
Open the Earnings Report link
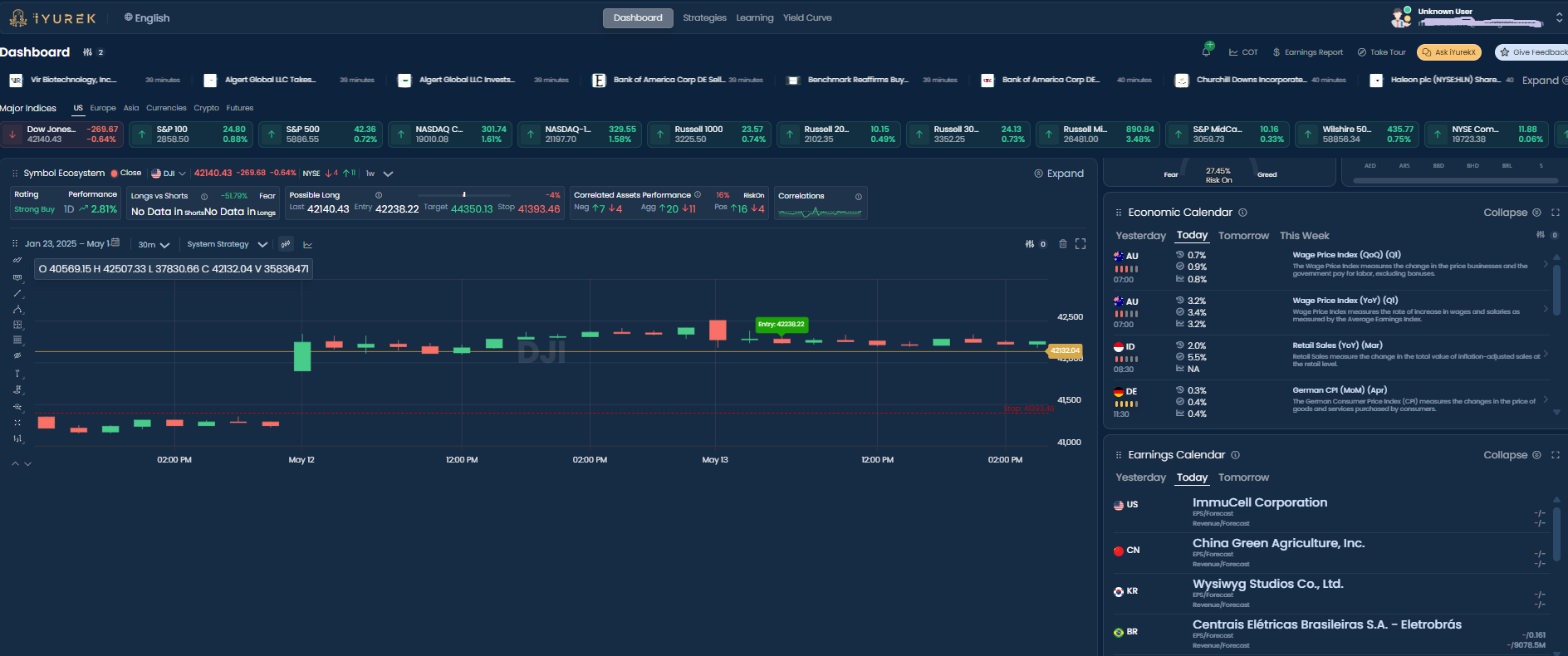click(x=1308, y=52)
